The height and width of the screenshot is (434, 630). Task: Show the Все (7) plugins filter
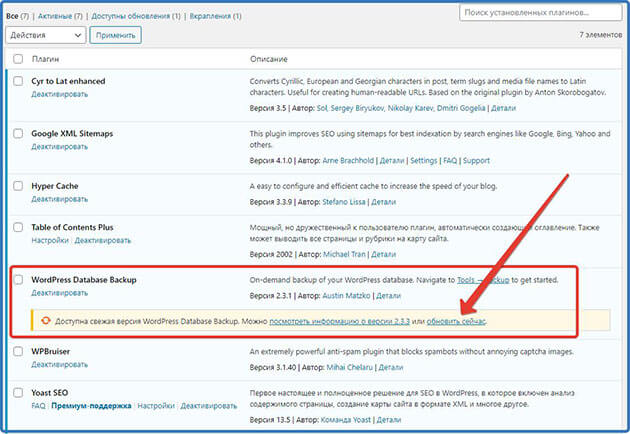click(18, 16)
